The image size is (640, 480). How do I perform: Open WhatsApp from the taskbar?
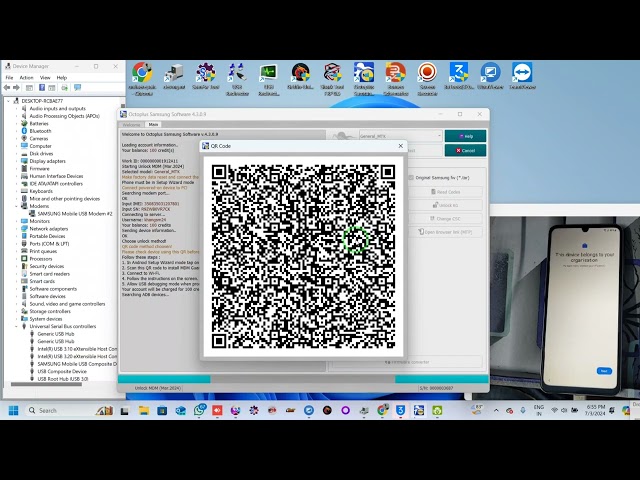tap(199, 410)
